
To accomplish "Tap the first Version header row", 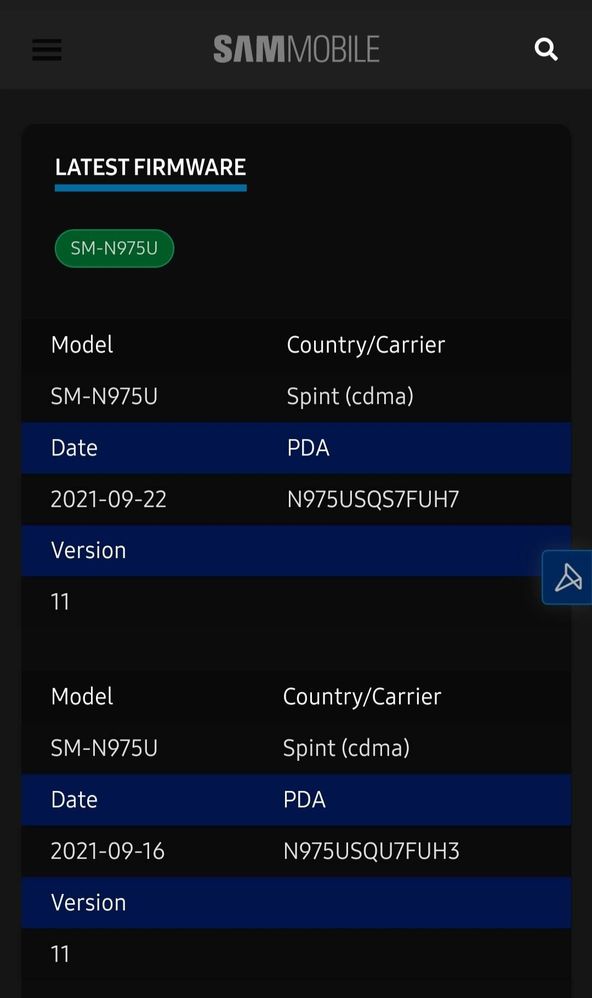I will click(x=296, y=551).
